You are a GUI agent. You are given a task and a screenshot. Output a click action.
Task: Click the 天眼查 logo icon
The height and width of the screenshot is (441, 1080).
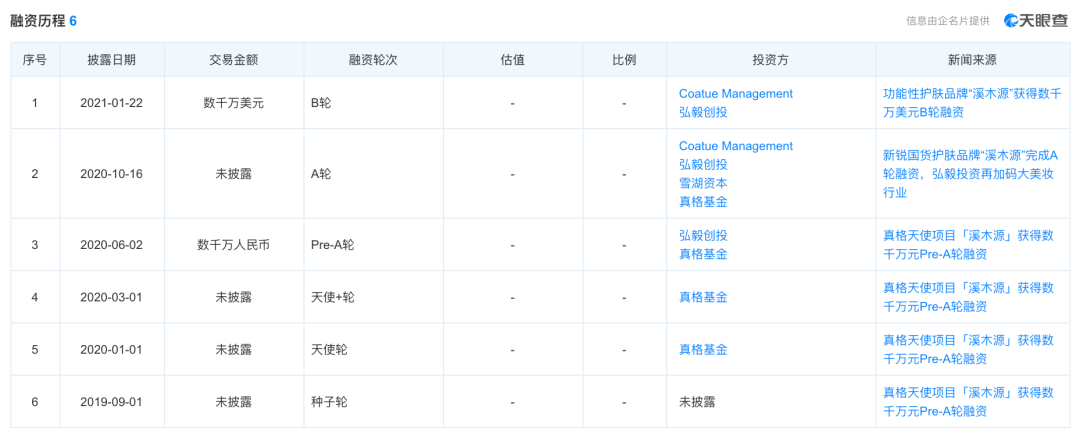pyautogui.click(x=1036, y=21)
